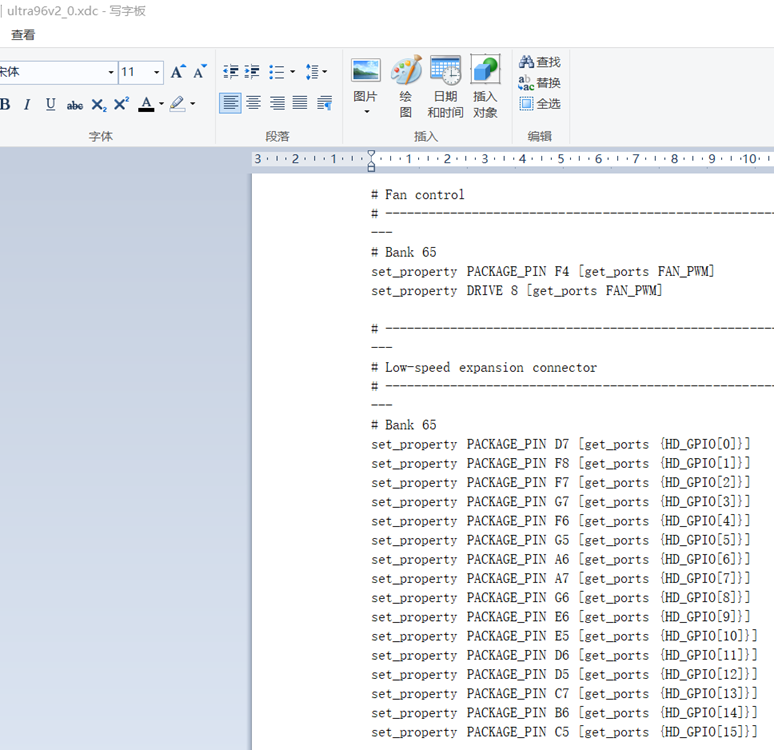Viewport: 774px width, 750px height.
Task: Toggle underline formatting
Action: [x=50, y=104]
